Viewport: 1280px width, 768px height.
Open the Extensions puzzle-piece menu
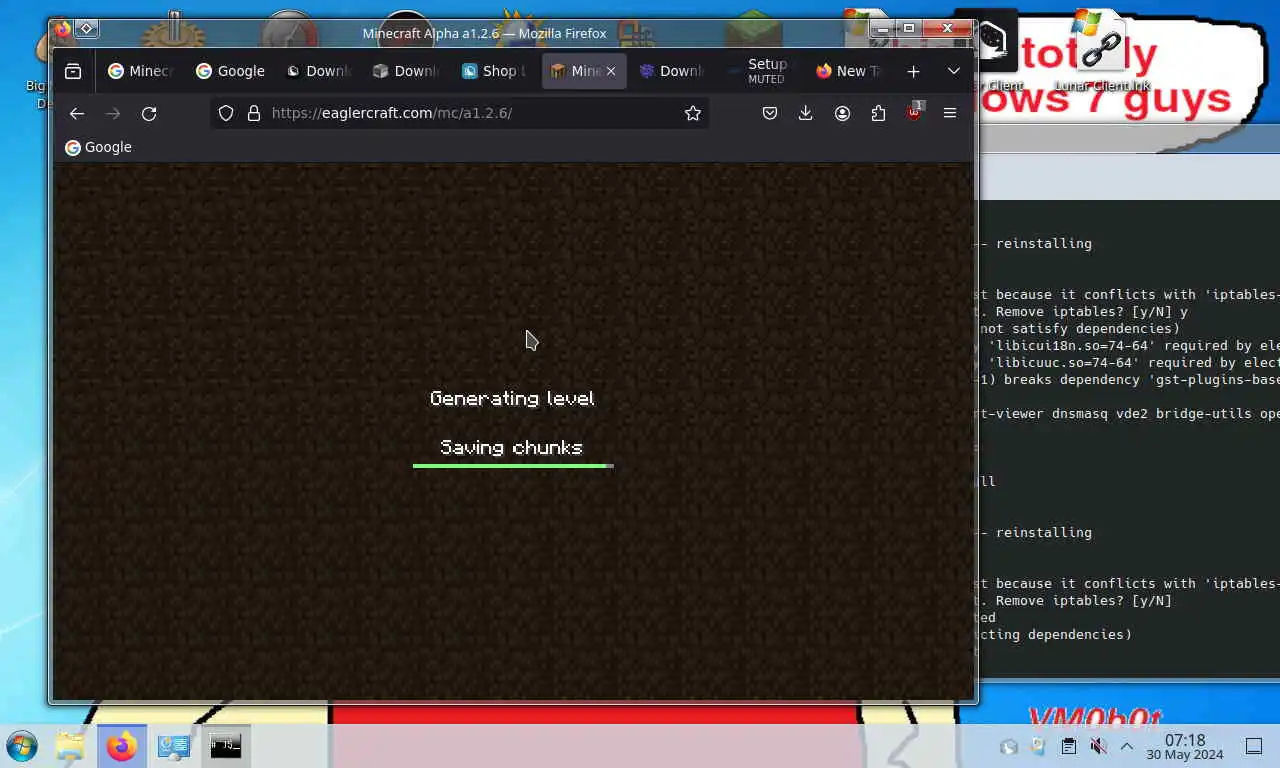878,113
